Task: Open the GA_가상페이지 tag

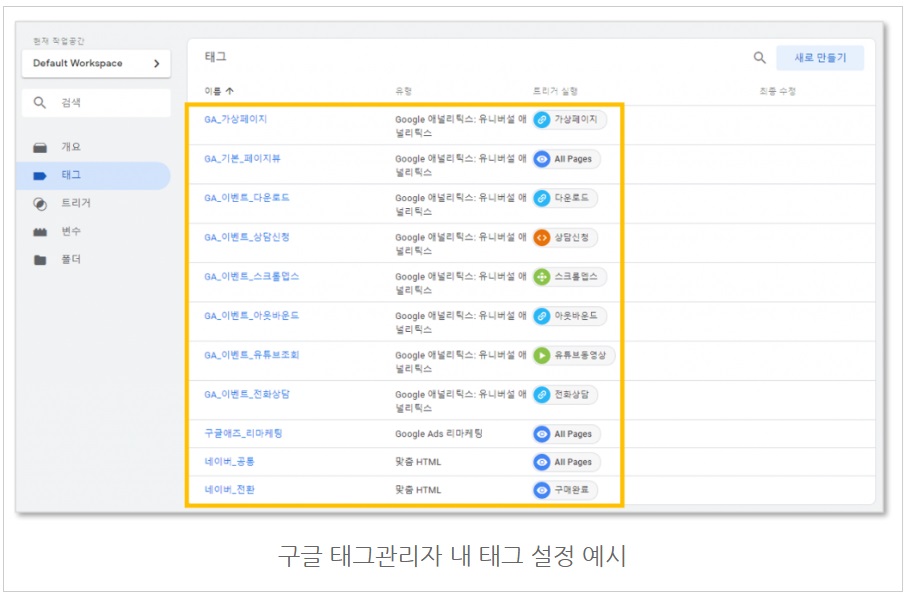Action: [235, 119]
